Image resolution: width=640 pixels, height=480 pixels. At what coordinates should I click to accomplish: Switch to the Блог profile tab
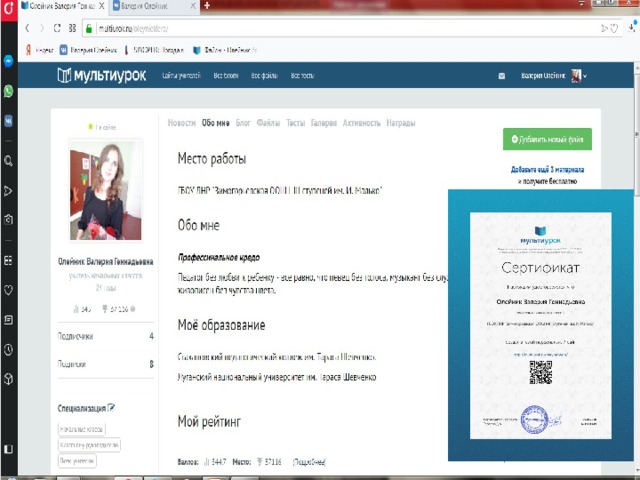(243, 123)
